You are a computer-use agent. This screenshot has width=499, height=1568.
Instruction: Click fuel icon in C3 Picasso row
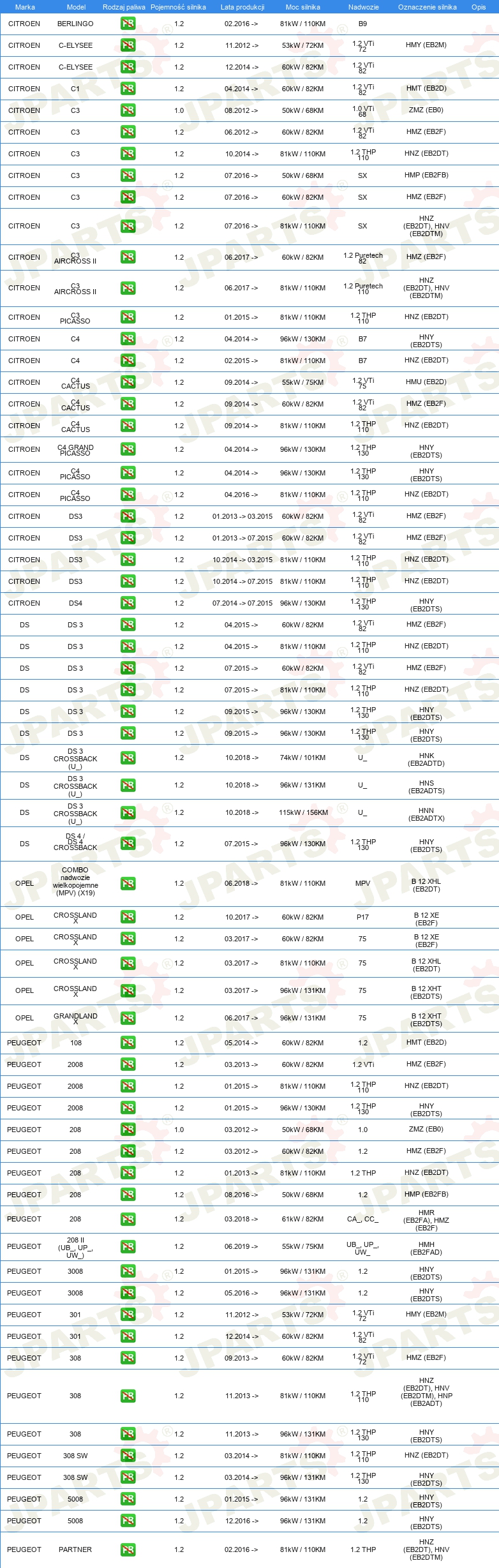coord(128,317)
